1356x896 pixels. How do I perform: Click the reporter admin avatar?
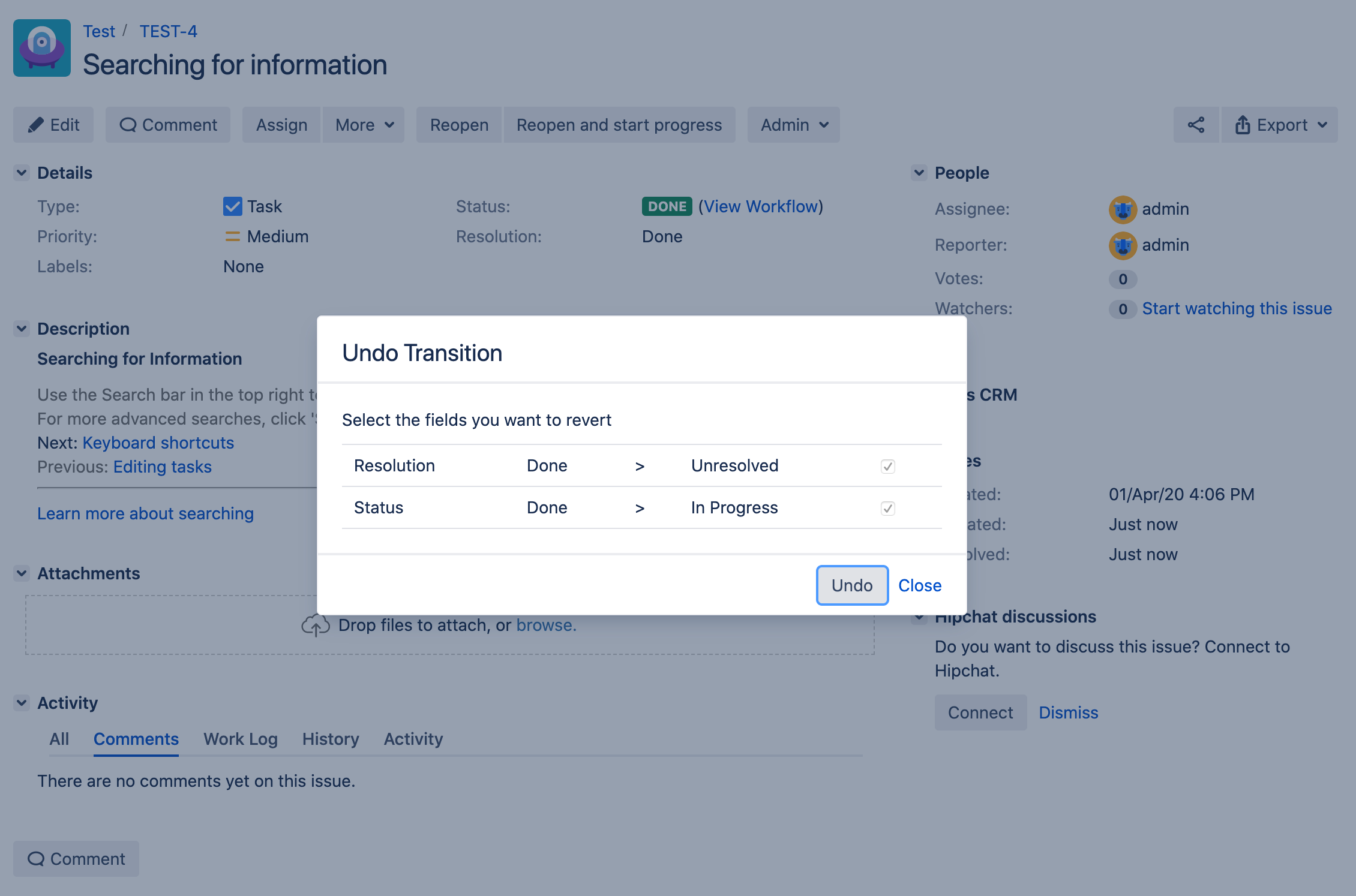[1123, 245]
